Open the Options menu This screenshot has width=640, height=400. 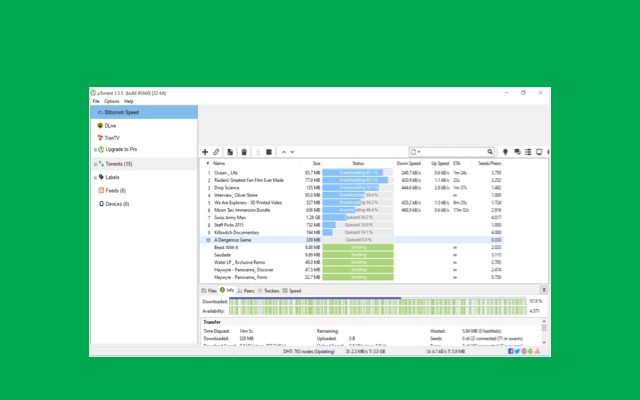pos(111,101)
